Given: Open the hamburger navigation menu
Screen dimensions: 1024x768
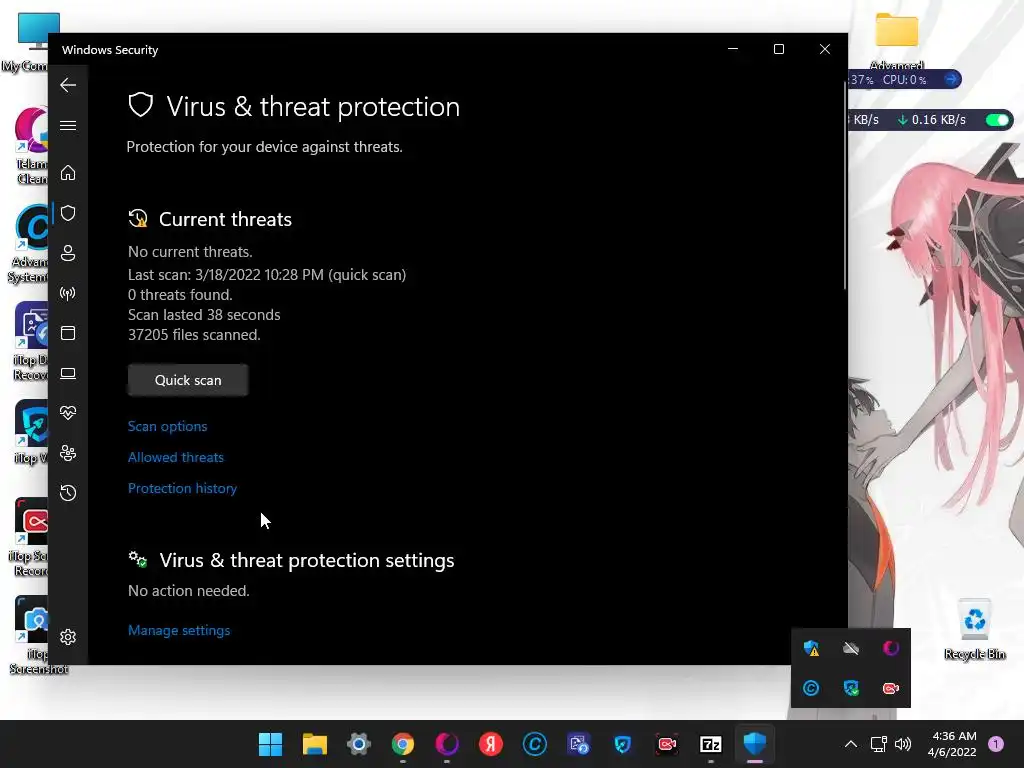Looking at the screenshot, I should [68, 125].
